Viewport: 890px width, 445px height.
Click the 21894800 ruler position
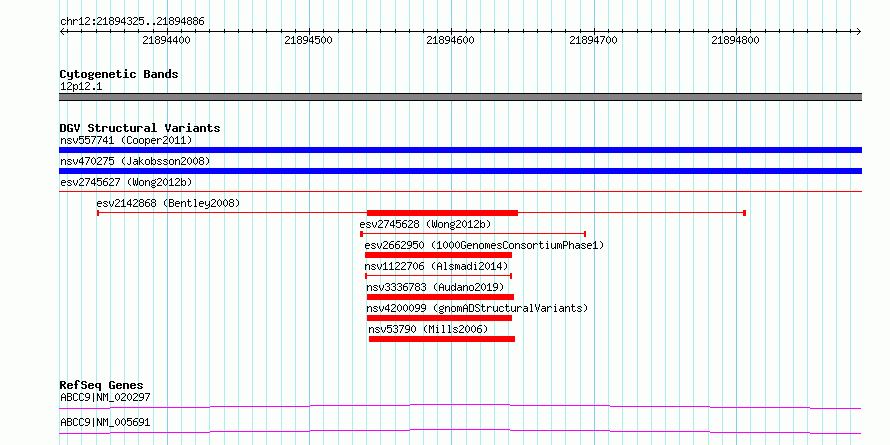pyautogui.click(x=736, y=40)
